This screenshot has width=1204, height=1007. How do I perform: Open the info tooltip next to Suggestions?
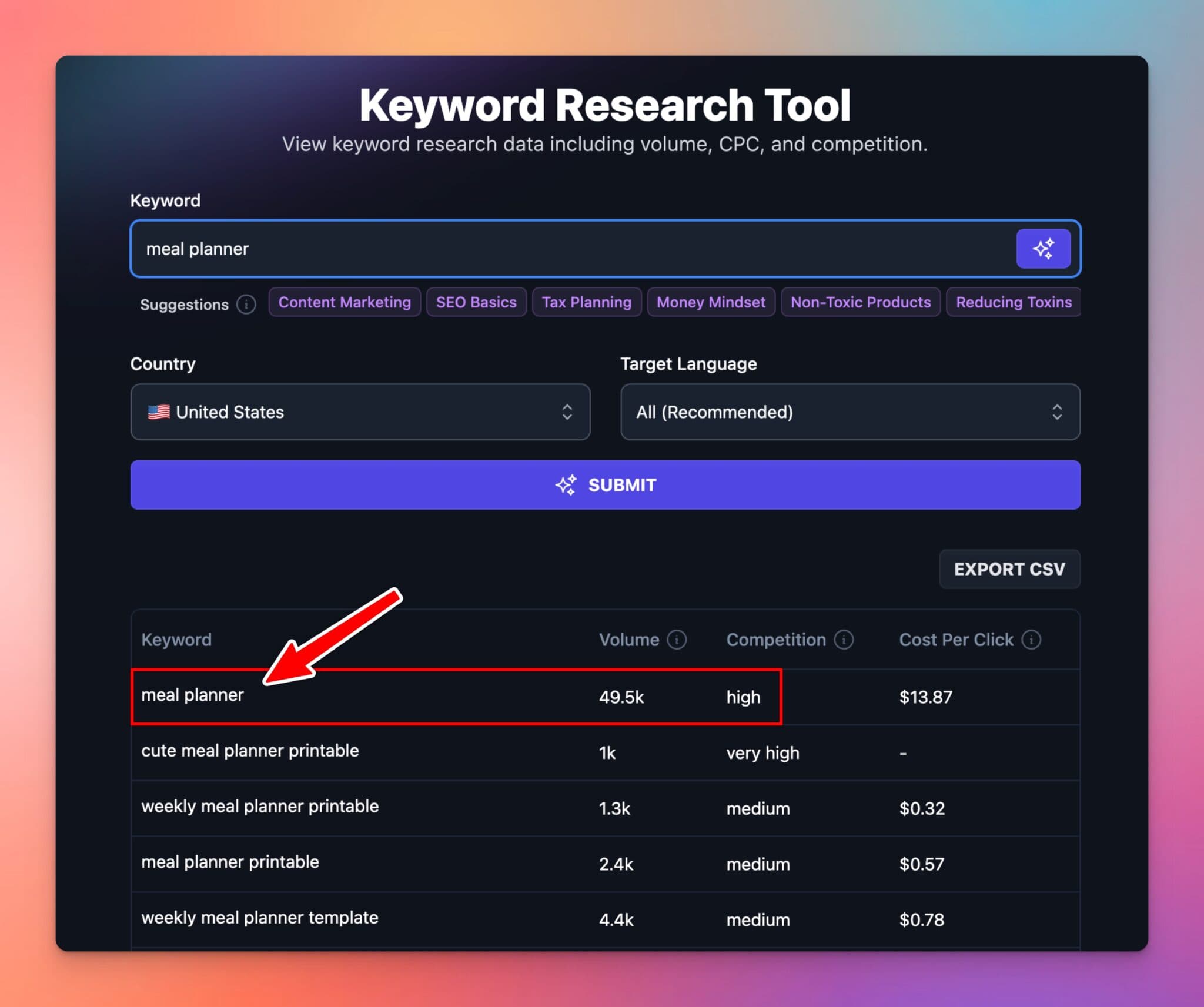246,305
